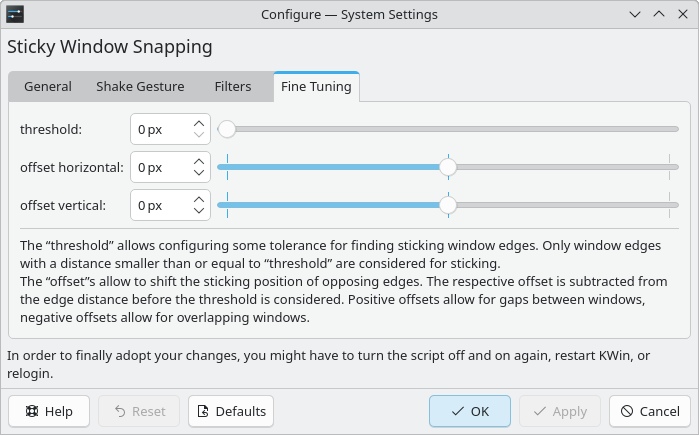Select the Fine Tuning tab
Image resolution: width=700 pixels, height=436 pixels.
point(316,87)
